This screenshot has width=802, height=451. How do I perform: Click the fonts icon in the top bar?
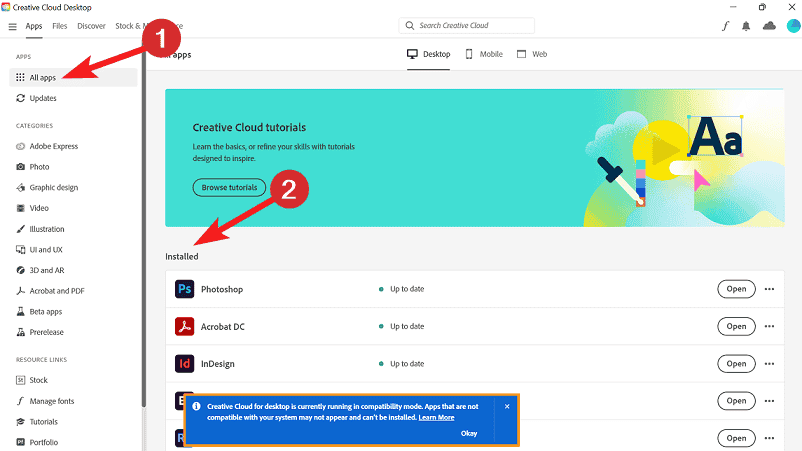725,26
